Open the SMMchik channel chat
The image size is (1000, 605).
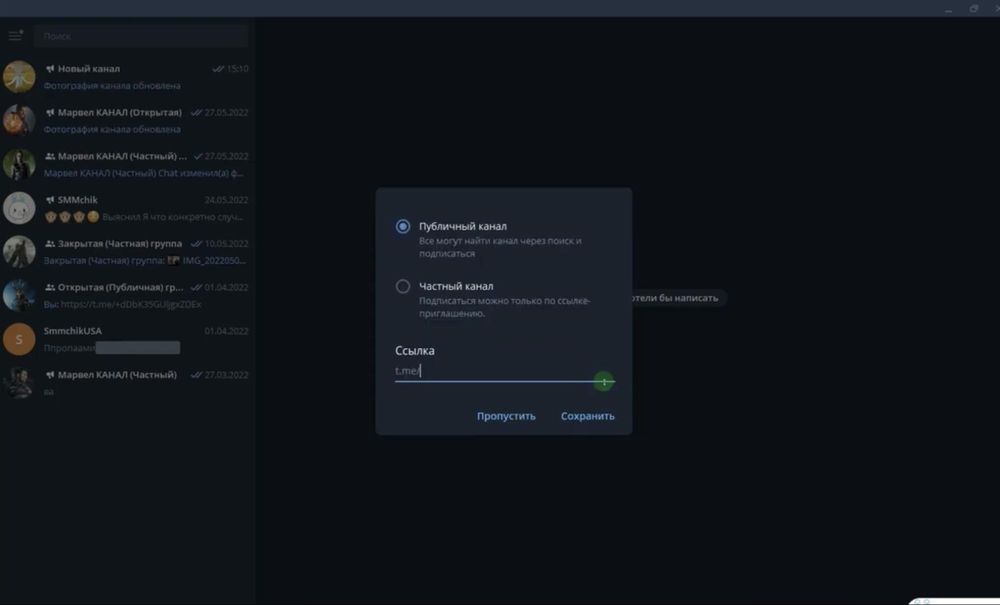140,208
